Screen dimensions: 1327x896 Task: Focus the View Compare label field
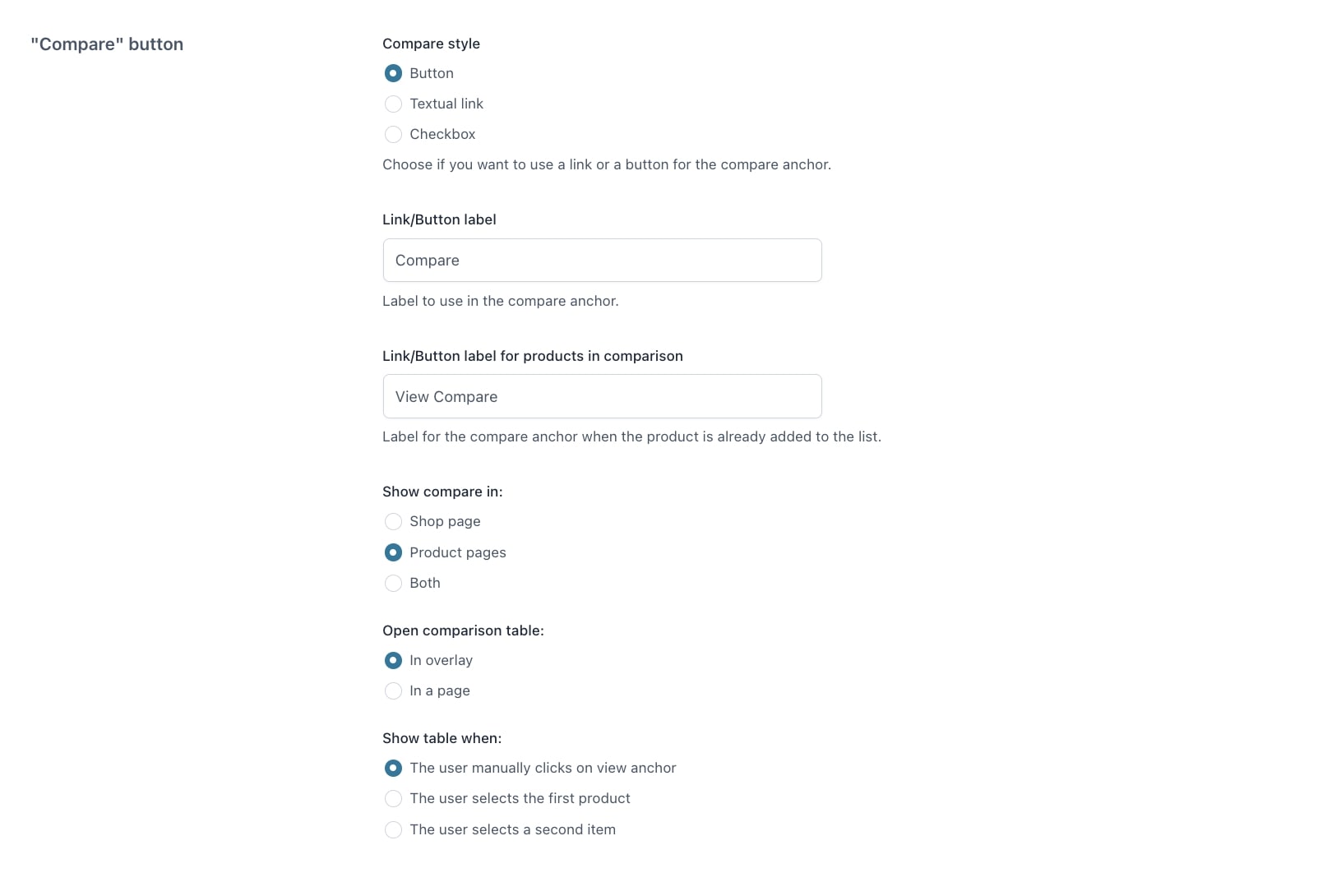(602, 396)
